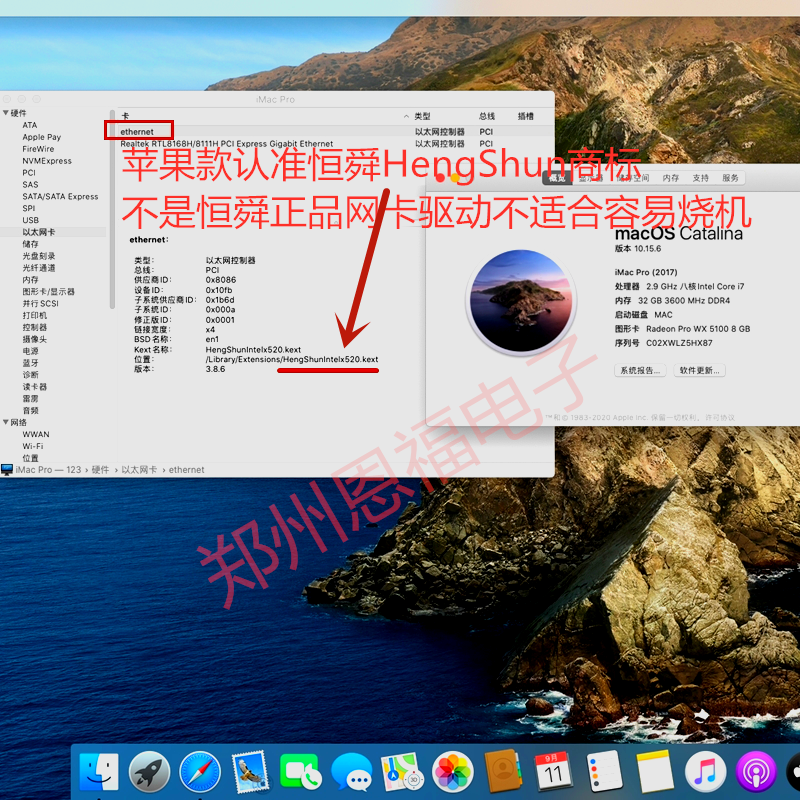Image resolution: width=800 pixels, height=800 pixels.
Task: Open Maps app in dock
Action: [x=402, y=771]
